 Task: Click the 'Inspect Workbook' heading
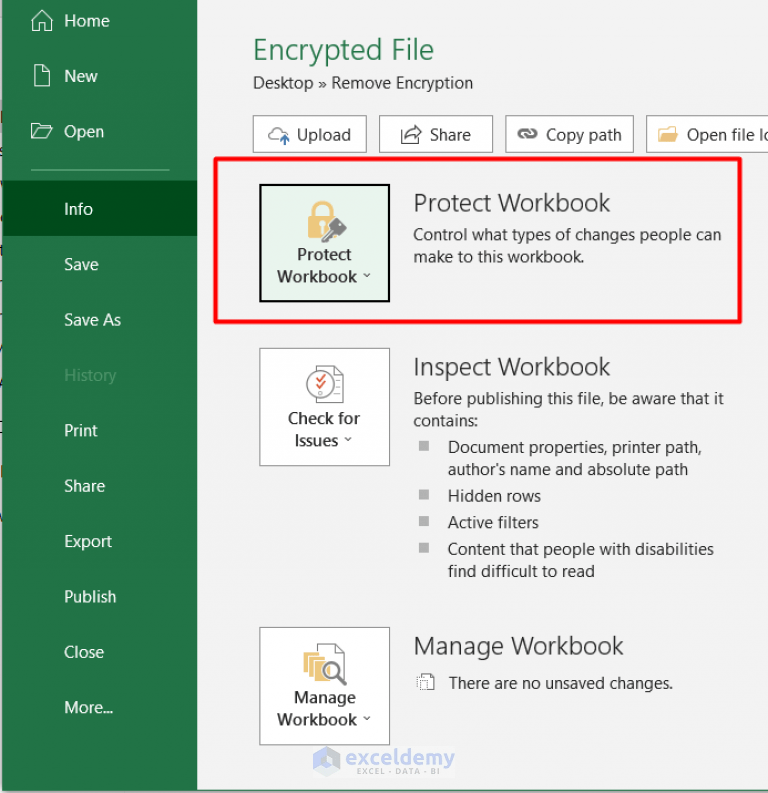click(512, 367)
